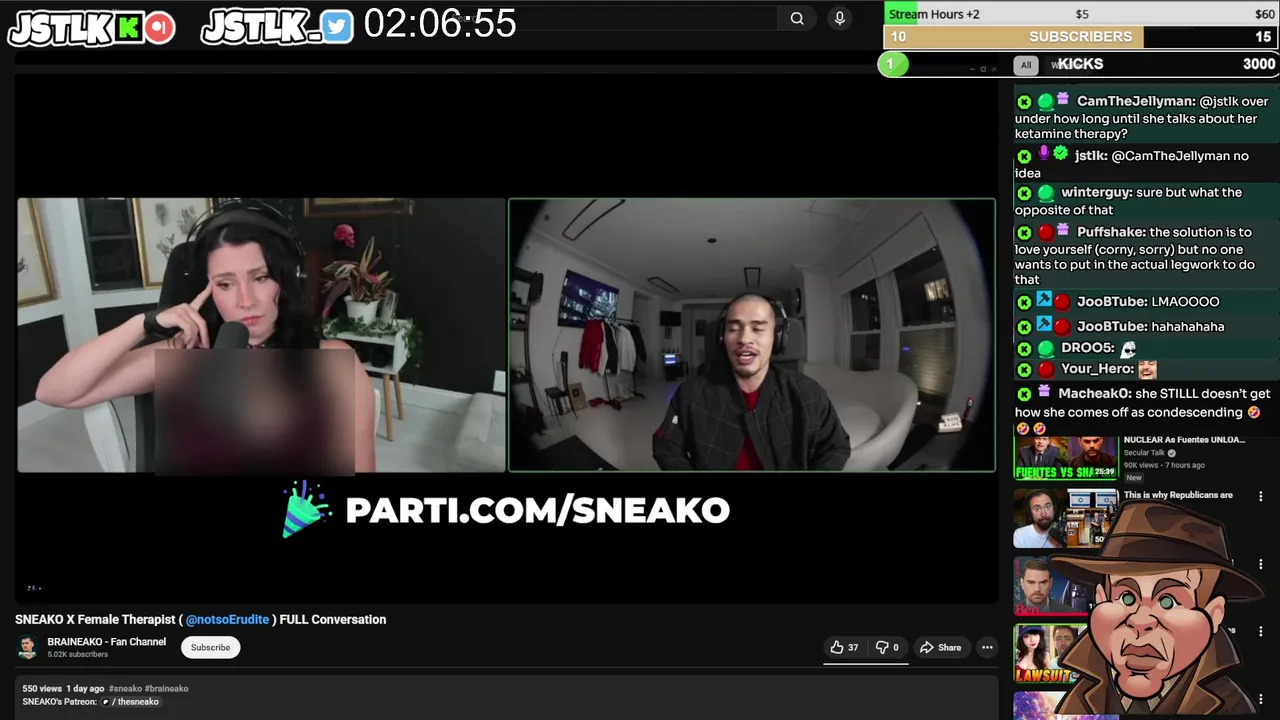Click '5.02K subscribers' text
The height and width of the screenshot is (720, 1280).
(x=78, y=654)
